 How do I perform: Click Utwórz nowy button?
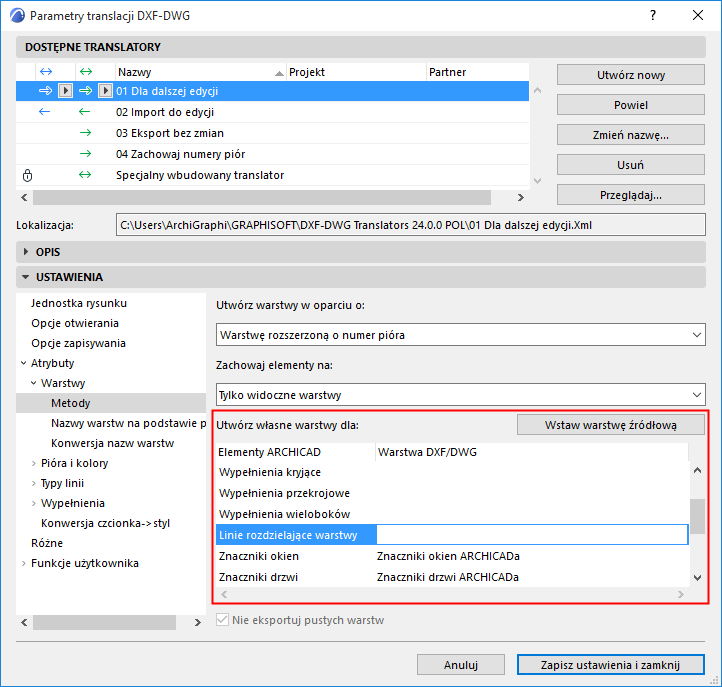[630, 75]
